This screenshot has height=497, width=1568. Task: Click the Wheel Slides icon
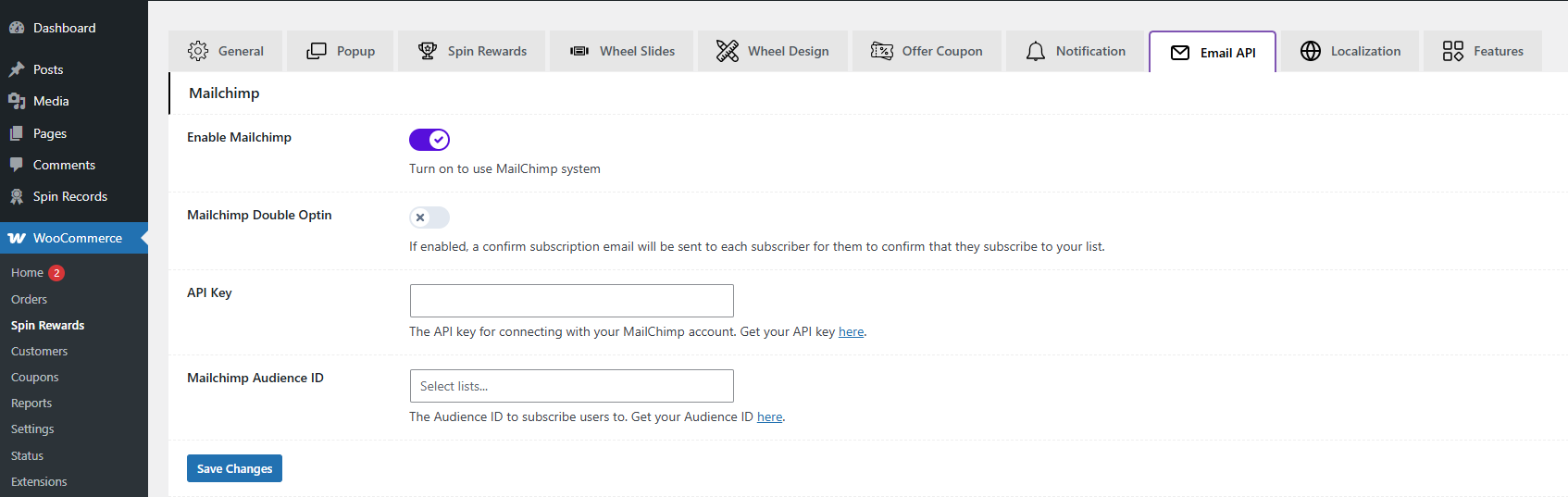pyautogui.click(x=579, y=51)
